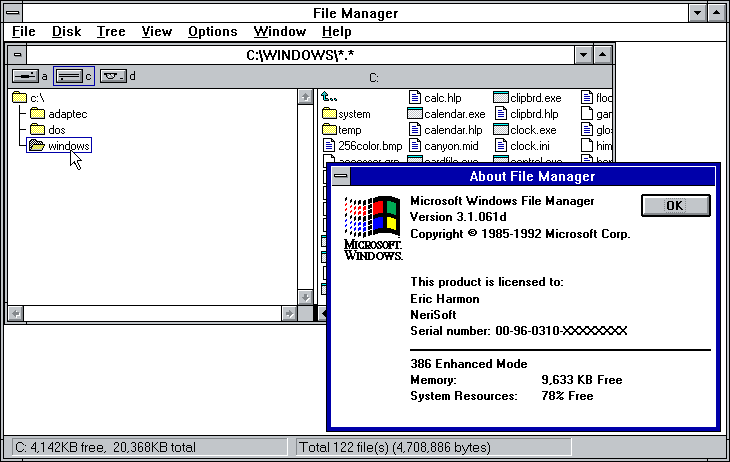The image size is (730, 462).
Task: Open the View menu
Action: (x=156, y=32)
